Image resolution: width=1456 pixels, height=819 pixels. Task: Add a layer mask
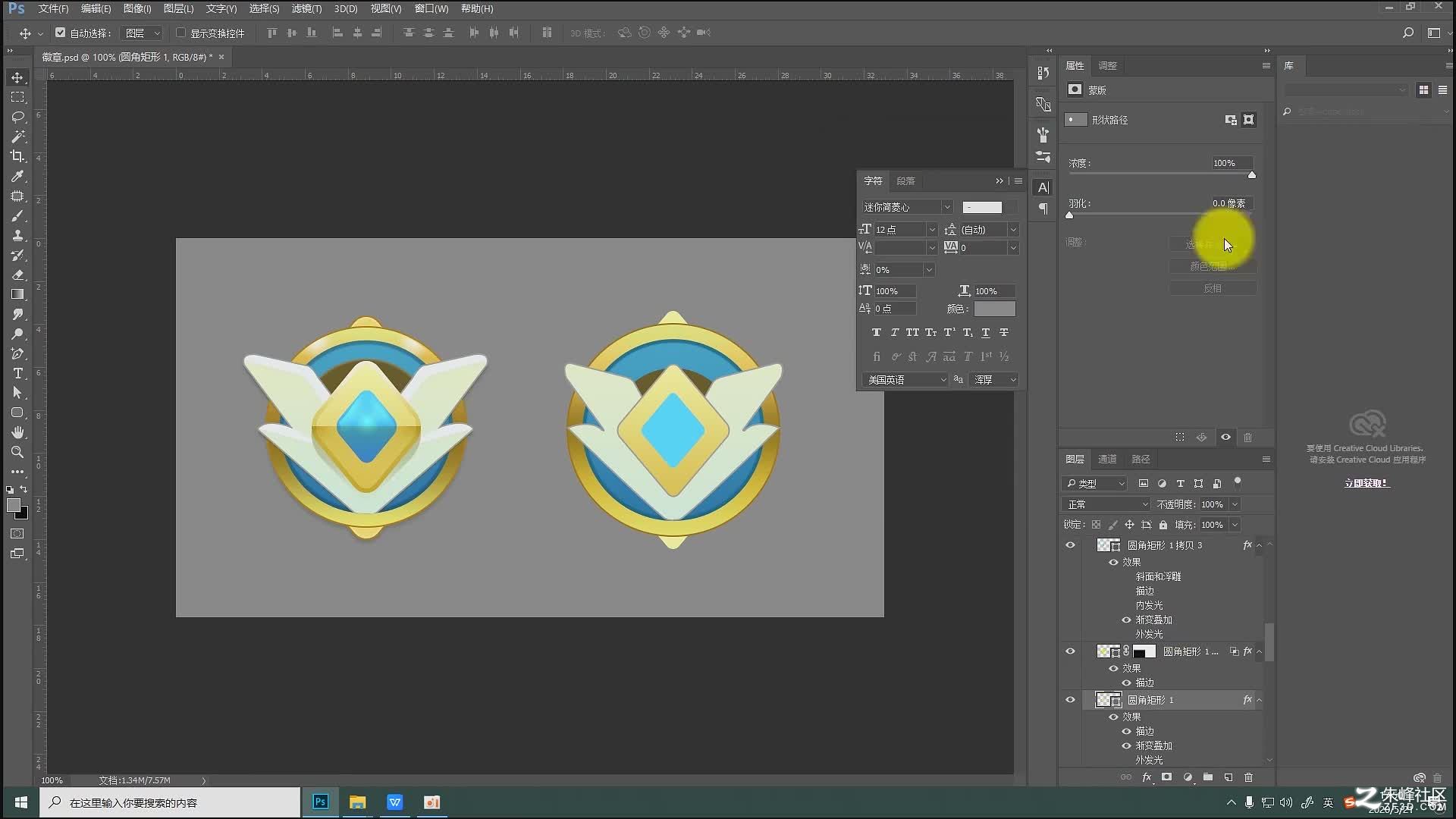pyautogui.click(x=1167, y=777)
